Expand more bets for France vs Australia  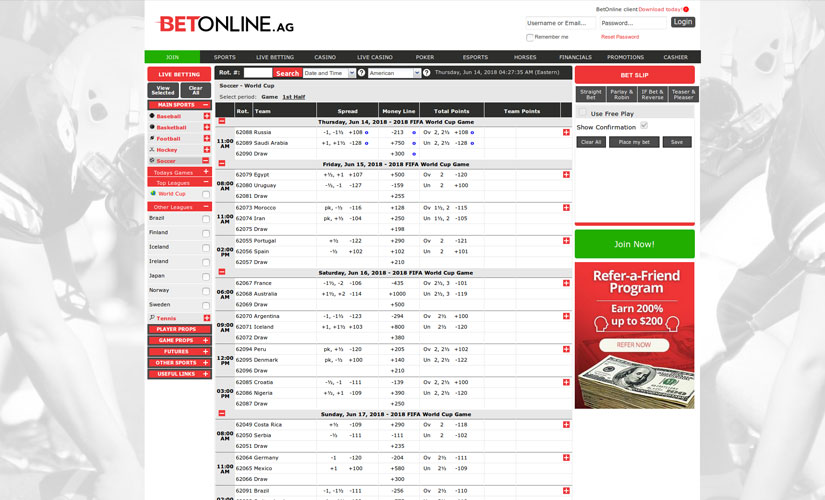tap(566, 283)
